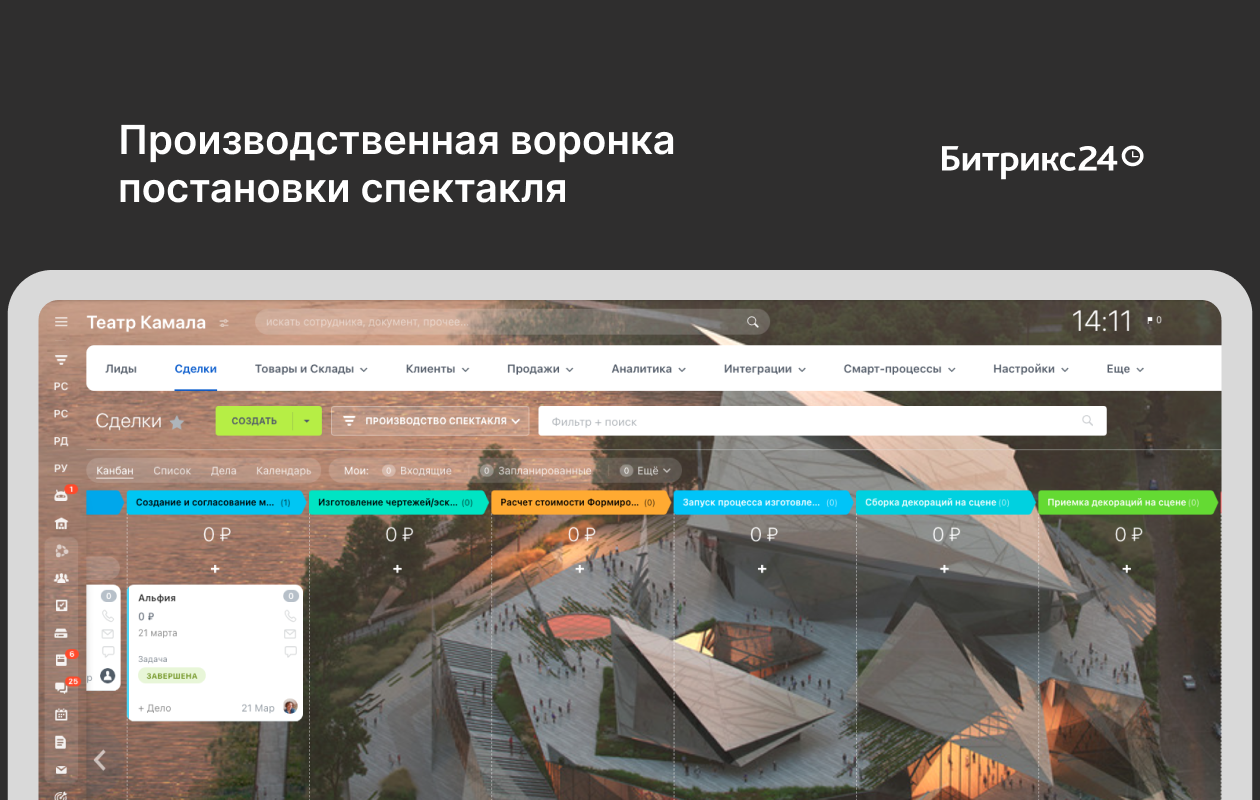Click the green Создать button
The height and width of the screenshot is (800, 1260).
coord(254,421)
